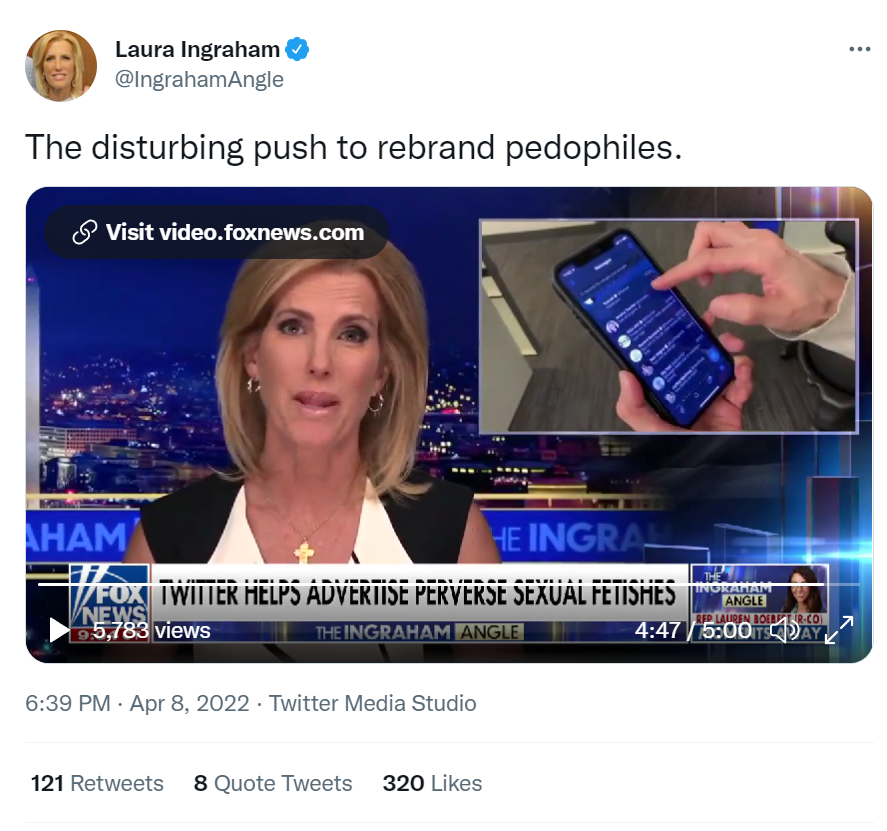Viewport: 887px width, 831px height.
Task: Open Laura Ingraham's profile picture
Action: [61, 66]
